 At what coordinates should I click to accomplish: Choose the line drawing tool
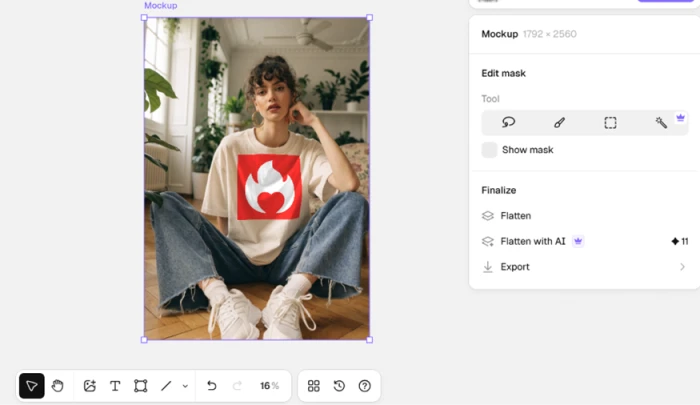point(166,386)
